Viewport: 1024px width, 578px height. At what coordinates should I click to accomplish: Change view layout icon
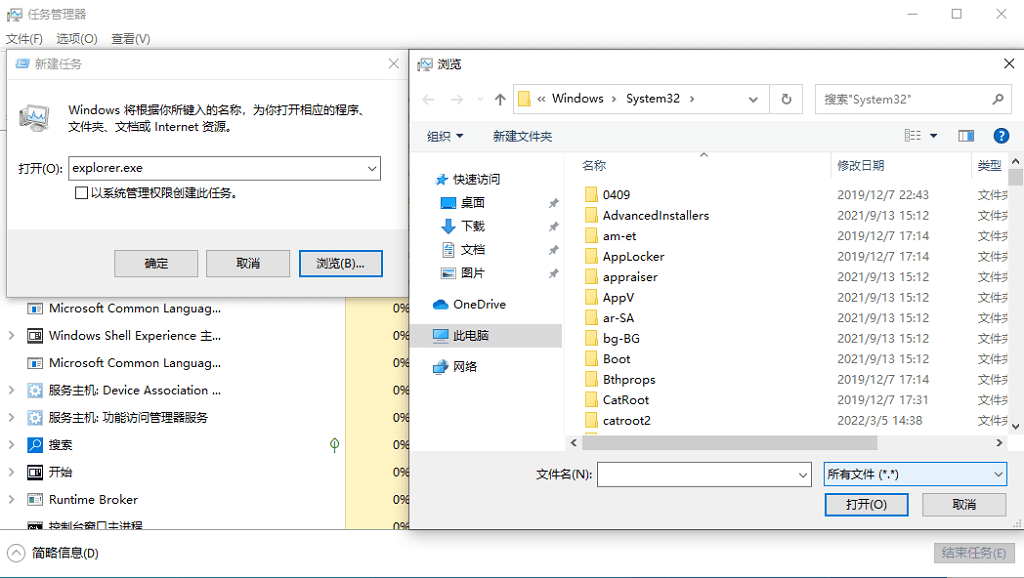click(x=912, y=136)
